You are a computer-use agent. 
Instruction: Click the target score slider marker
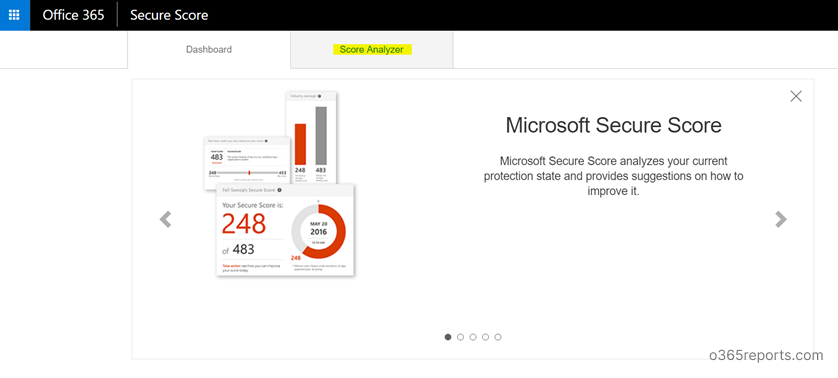[249, 173]
